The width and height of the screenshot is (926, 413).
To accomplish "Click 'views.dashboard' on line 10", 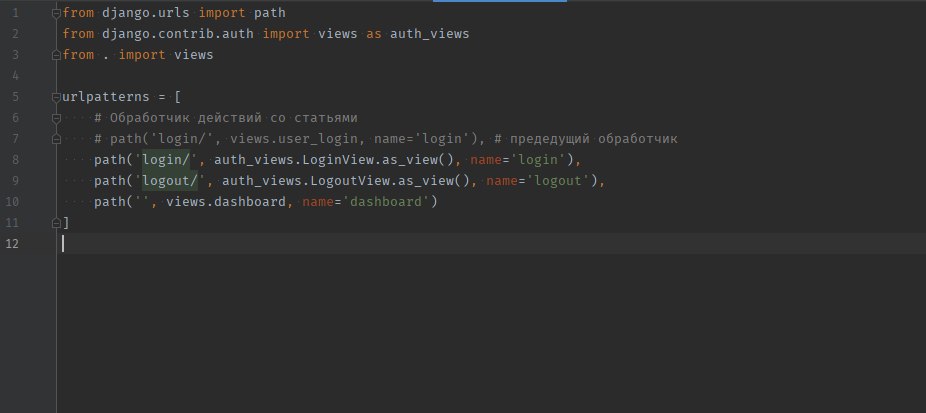I will pos(226,201).
